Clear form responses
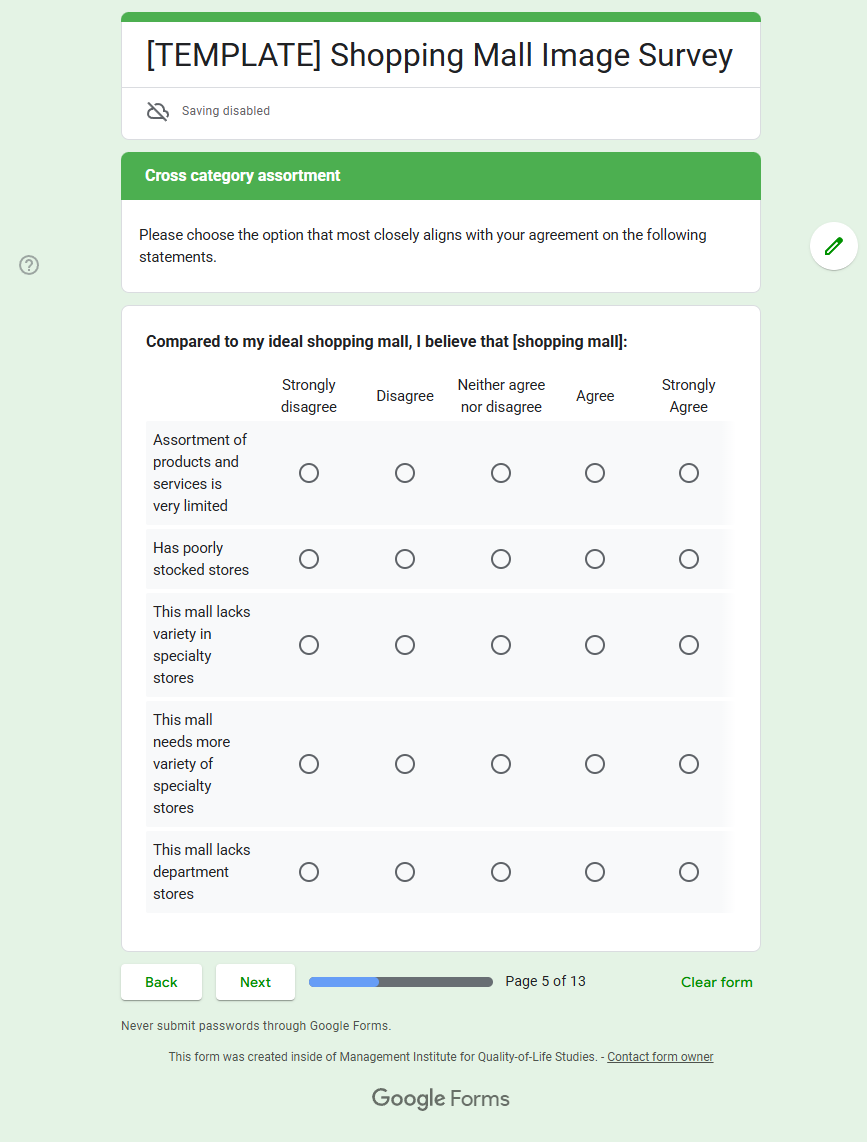The height and width of the screenshot is (1142, 867). point(716,982)
